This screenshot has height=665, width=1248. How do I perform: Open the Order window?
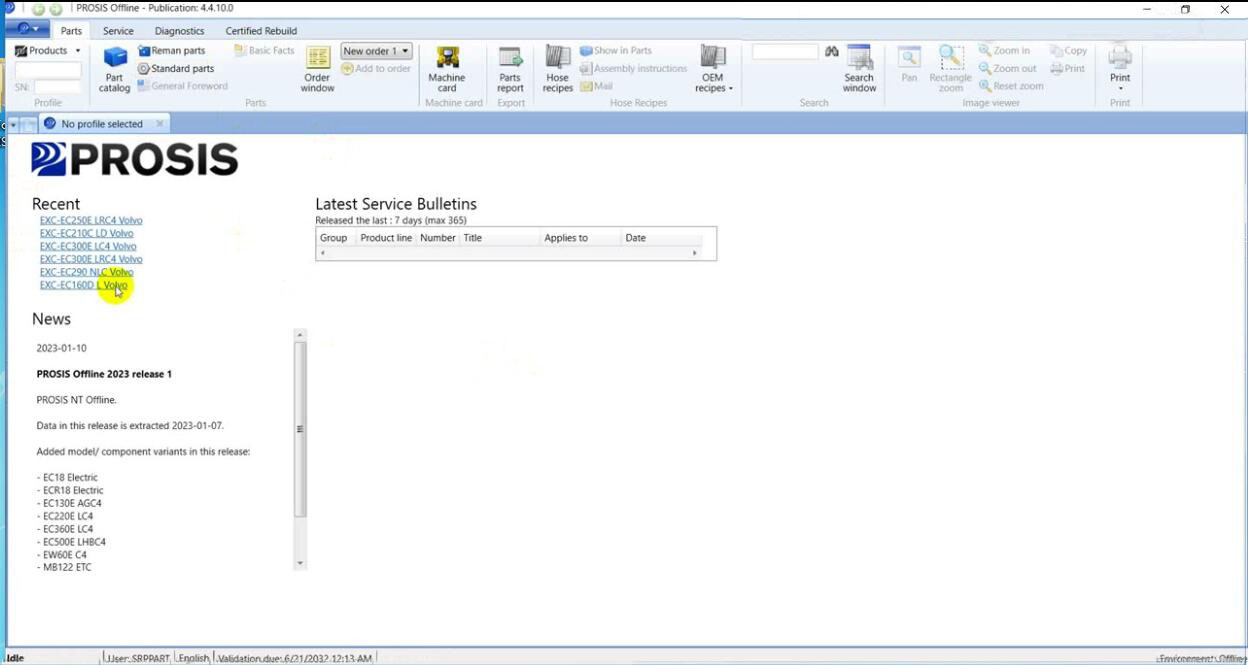[x=316, y=70]
